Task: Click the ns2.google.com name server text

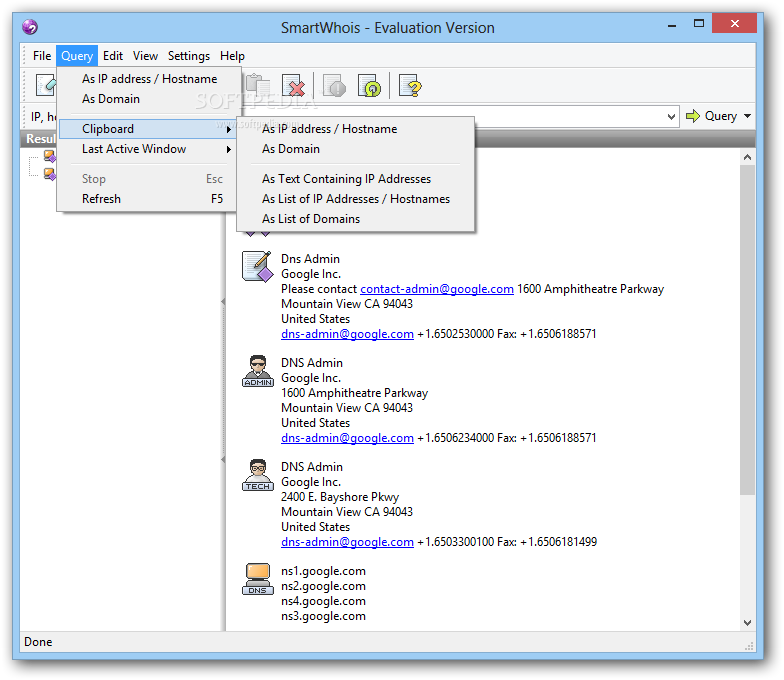Action: point(324,586)
